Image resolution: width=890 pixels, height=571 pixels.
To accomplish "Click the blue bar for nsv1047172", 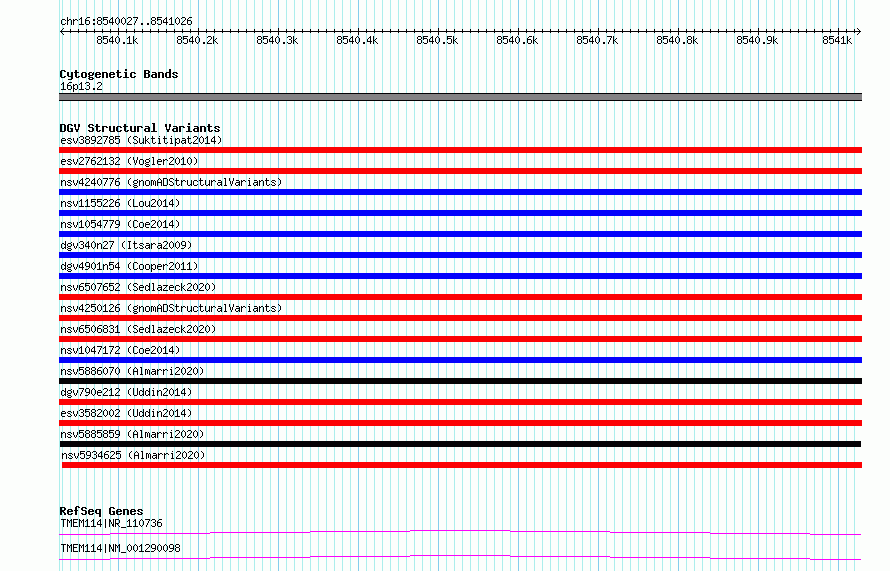I will click(460, 360).
